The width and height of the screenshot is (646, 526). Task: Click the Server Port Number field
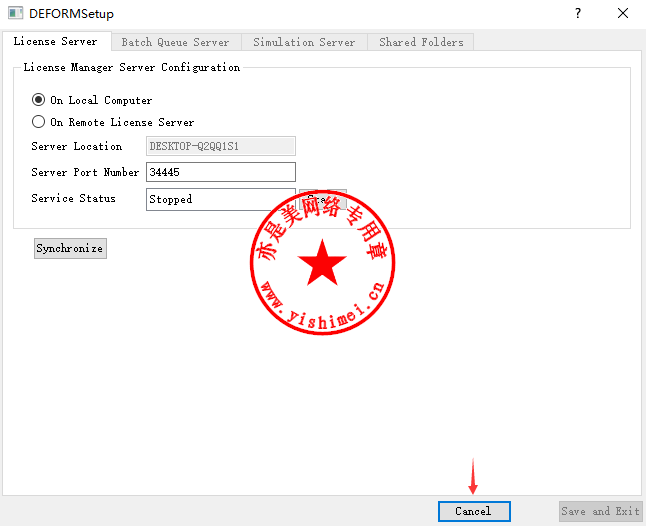point(221,172)
